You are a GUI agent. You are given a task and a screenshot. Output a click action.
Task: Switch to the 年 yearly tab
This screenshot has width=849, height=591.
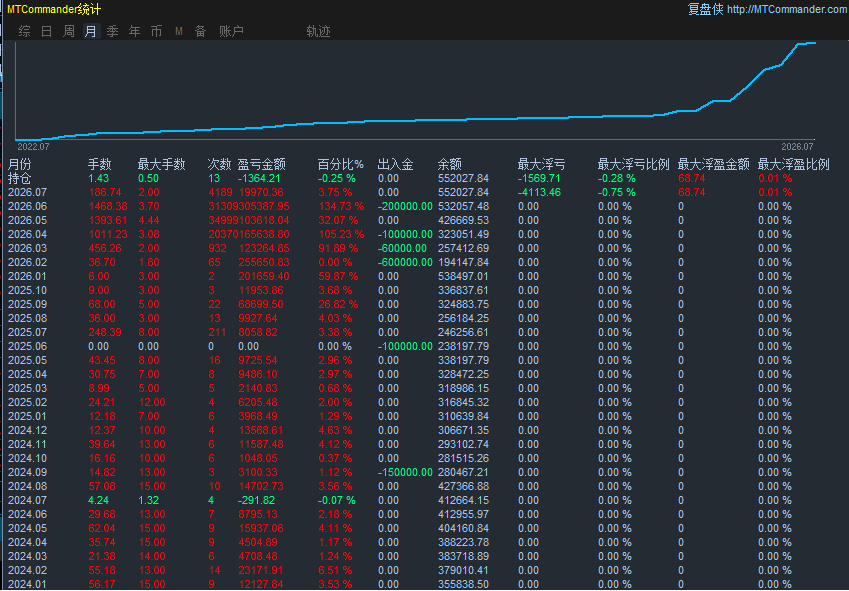[x=135, y=31]
